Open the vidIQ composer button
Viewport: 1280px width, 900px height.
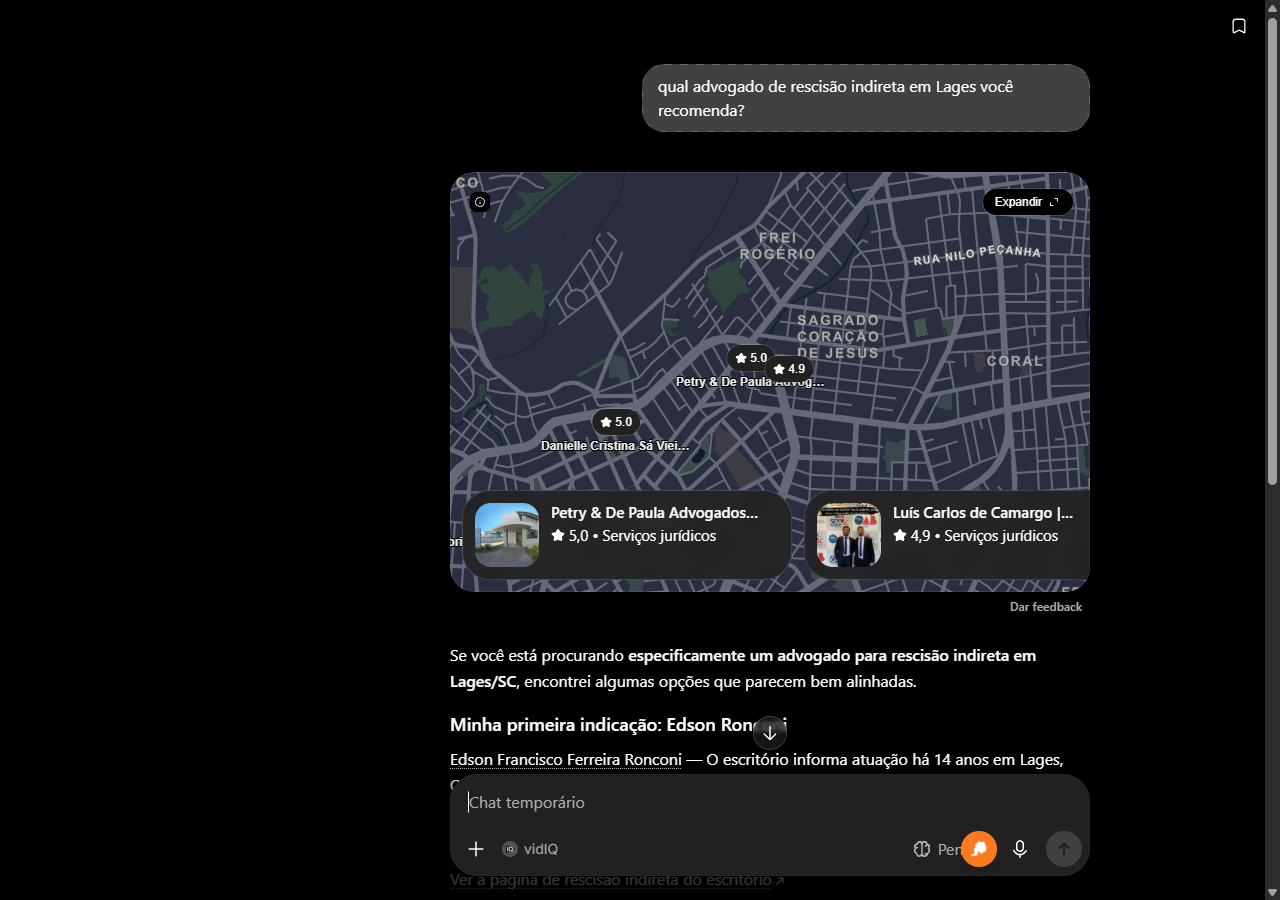tap(530, 849)
